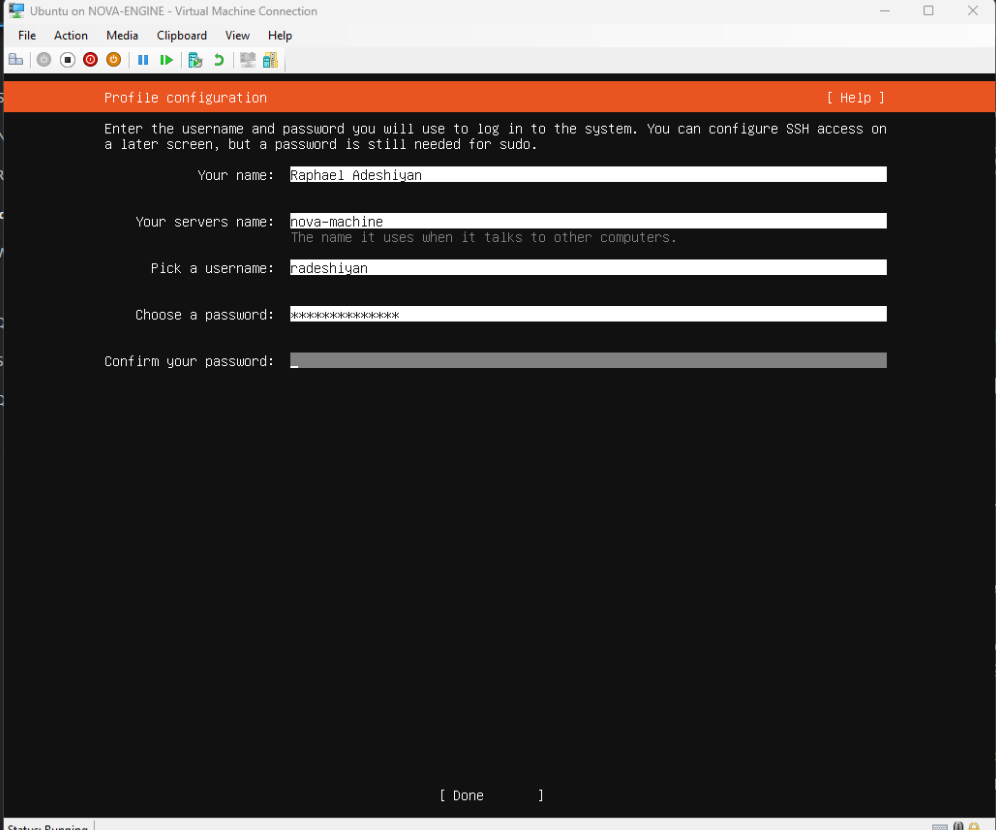Open the Media menu

[x=122, y=35]
